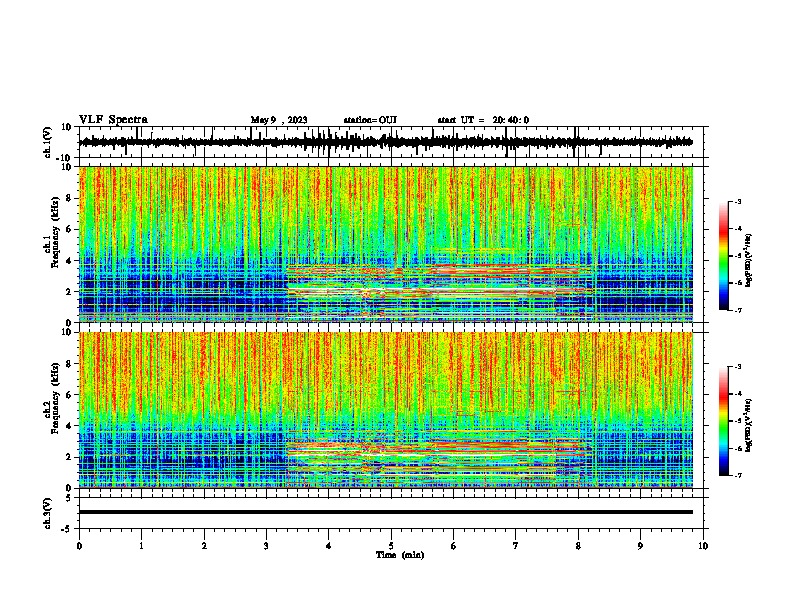Click time axis tick label "9"
Viewport: 792px width, 612px height.
pos(640,546)
